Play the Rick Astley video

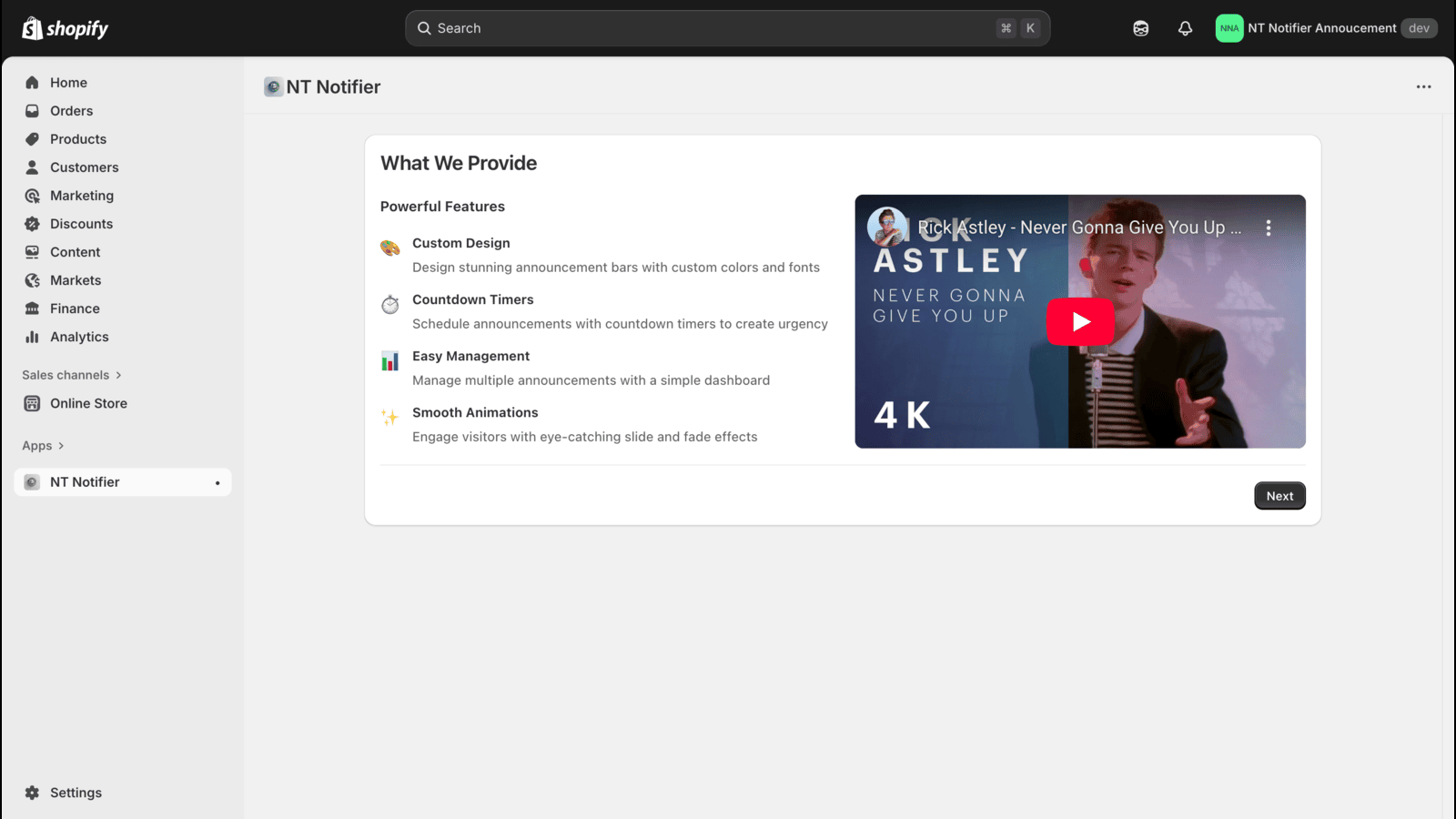click(1080, 321)
